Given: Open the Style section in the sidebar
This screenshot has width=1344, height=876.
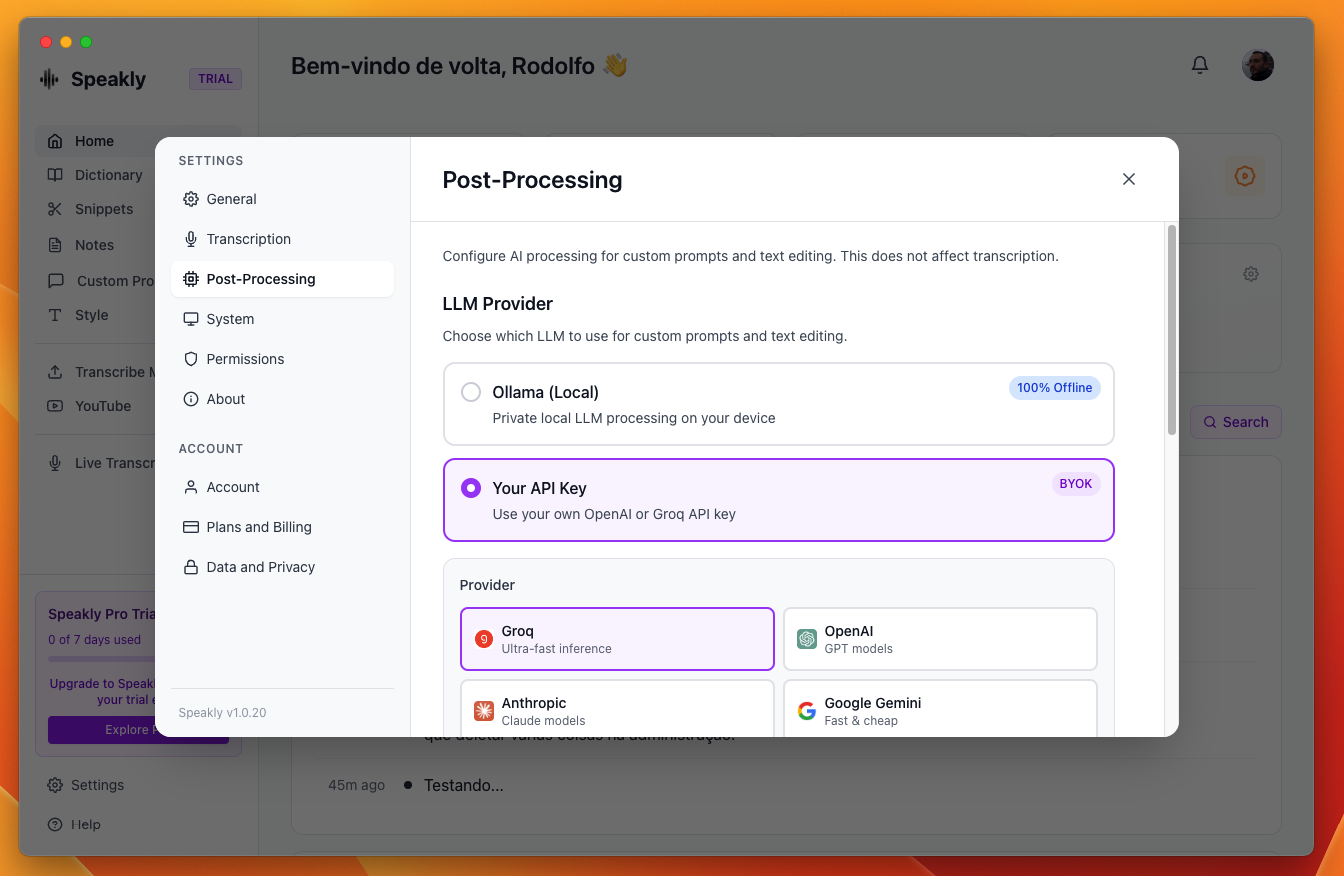Looking at the screenshot, I should tap(92, 315).
